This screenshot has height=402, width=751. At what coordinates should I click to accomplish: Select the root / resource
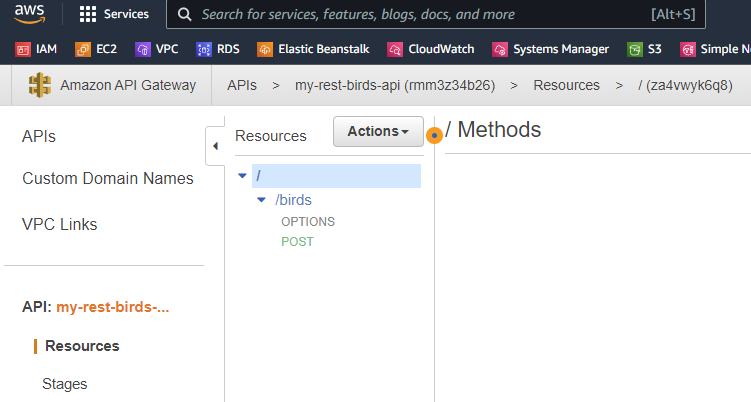tap(336, 176)
